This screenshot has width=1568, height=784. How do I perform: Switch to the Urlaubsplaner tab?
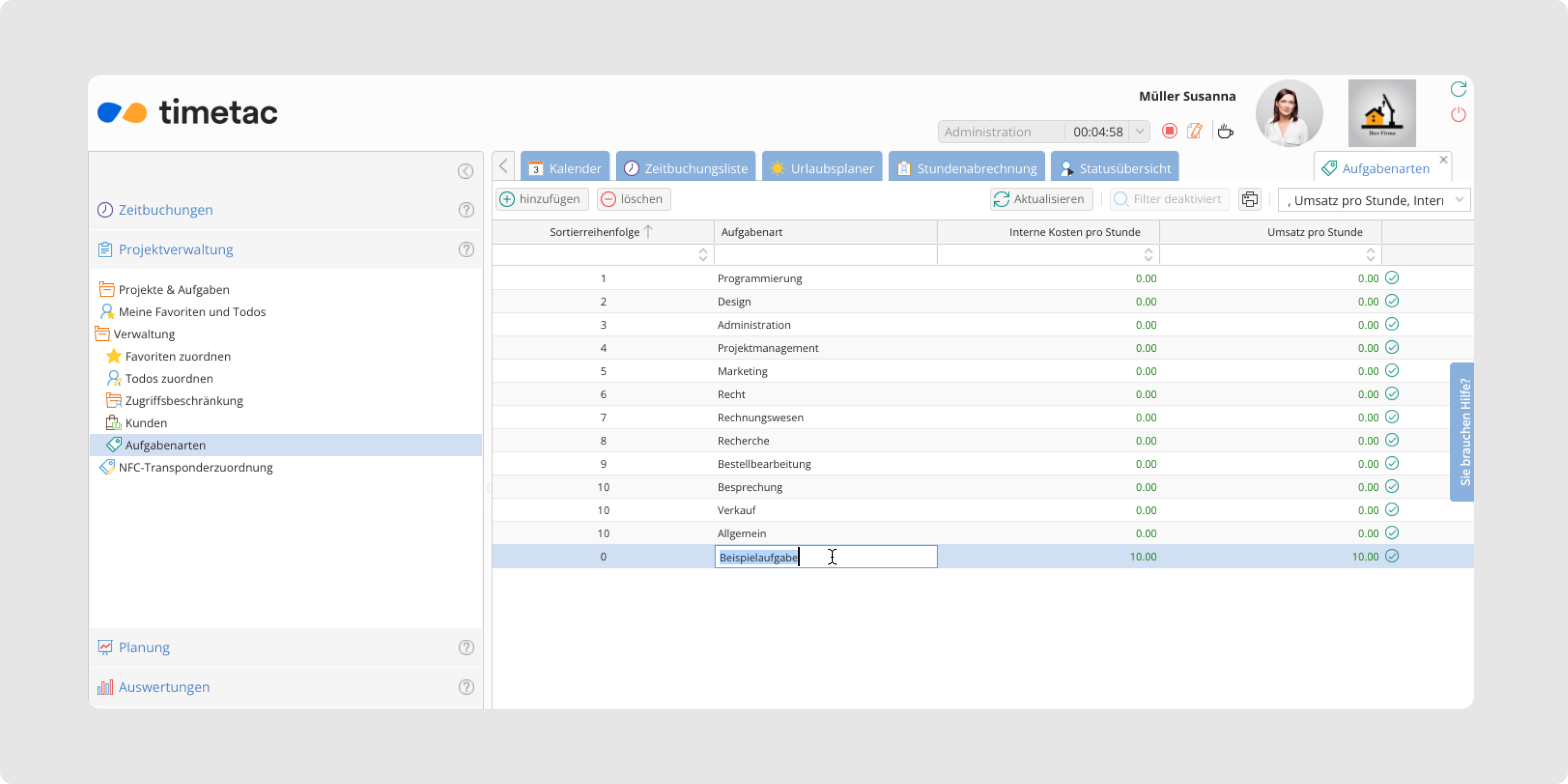[822, 168]
